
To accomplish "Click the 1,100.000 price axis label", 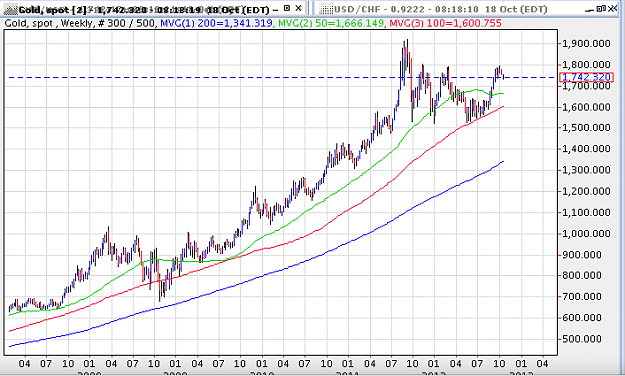I will [586, 213].
